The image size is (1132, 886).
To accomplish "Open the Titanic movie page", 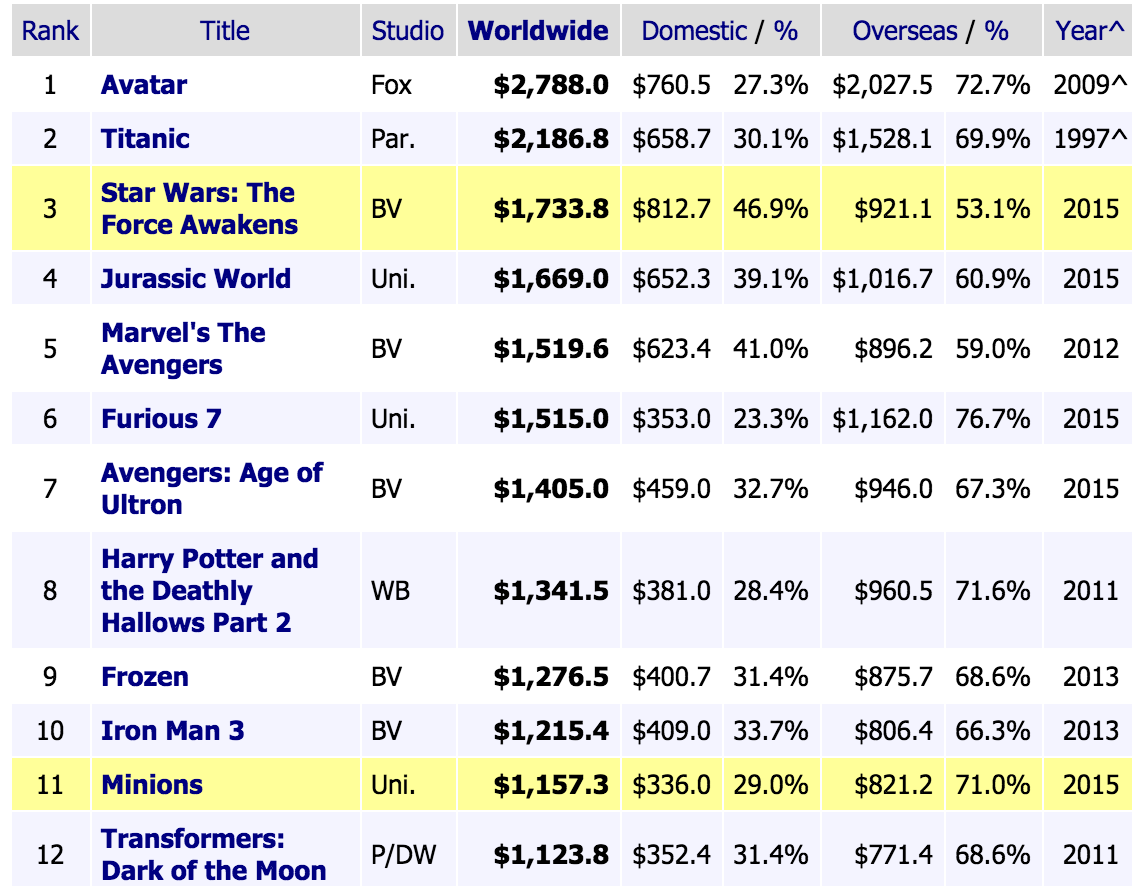I will tap(145, 139).
